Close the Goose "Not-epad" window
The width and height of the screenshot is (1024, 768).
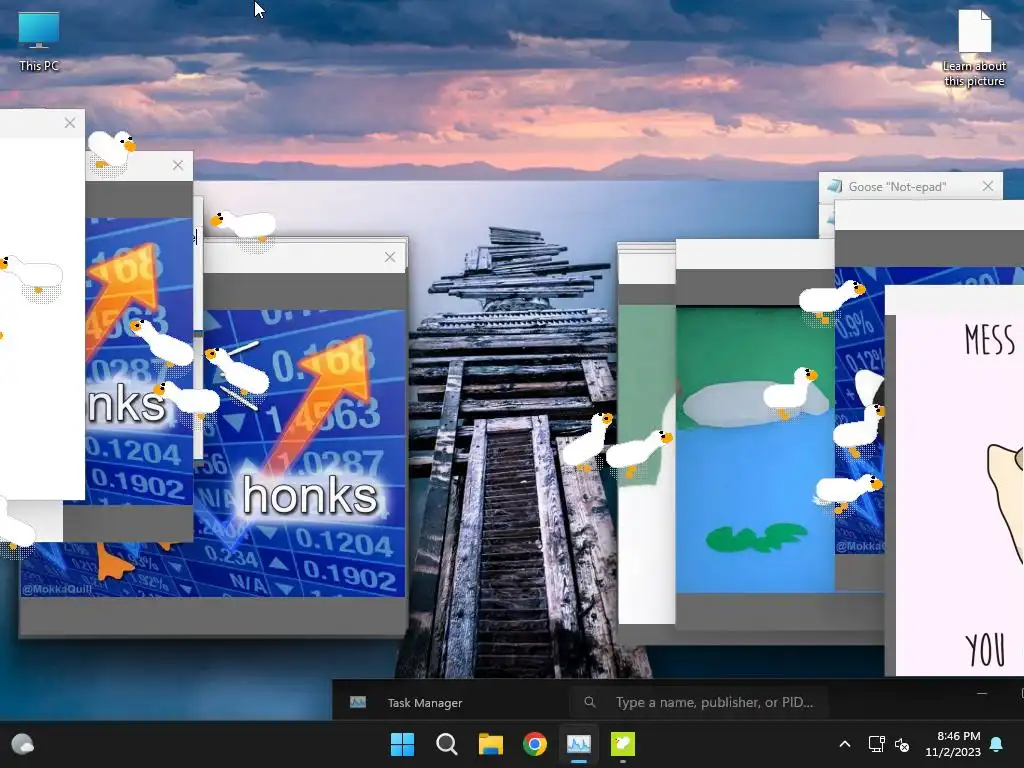coord(988,186)
